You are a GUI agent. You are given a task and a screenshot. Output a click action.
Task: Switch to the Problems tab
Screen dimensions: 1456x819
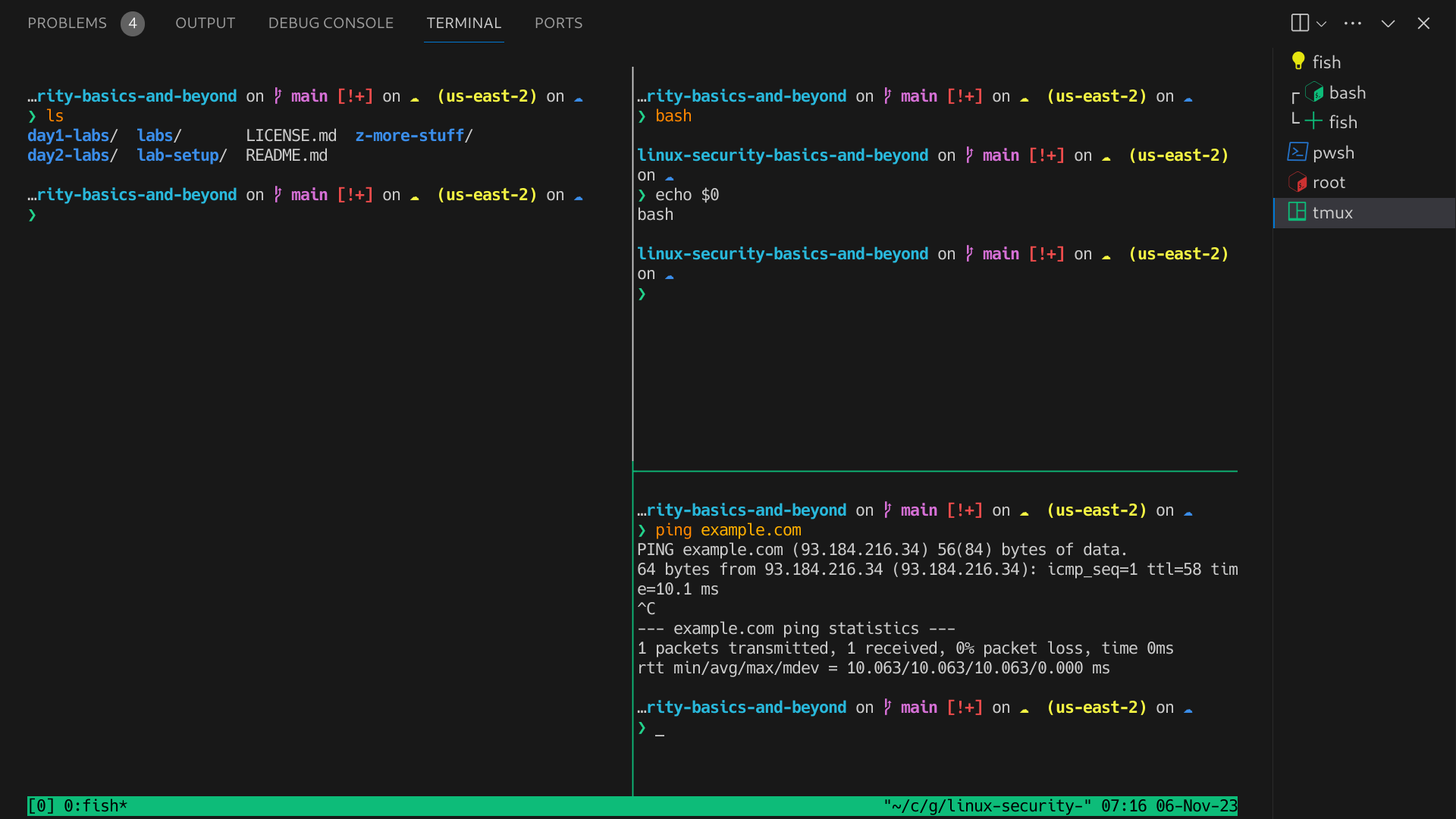tap(67, 24)
